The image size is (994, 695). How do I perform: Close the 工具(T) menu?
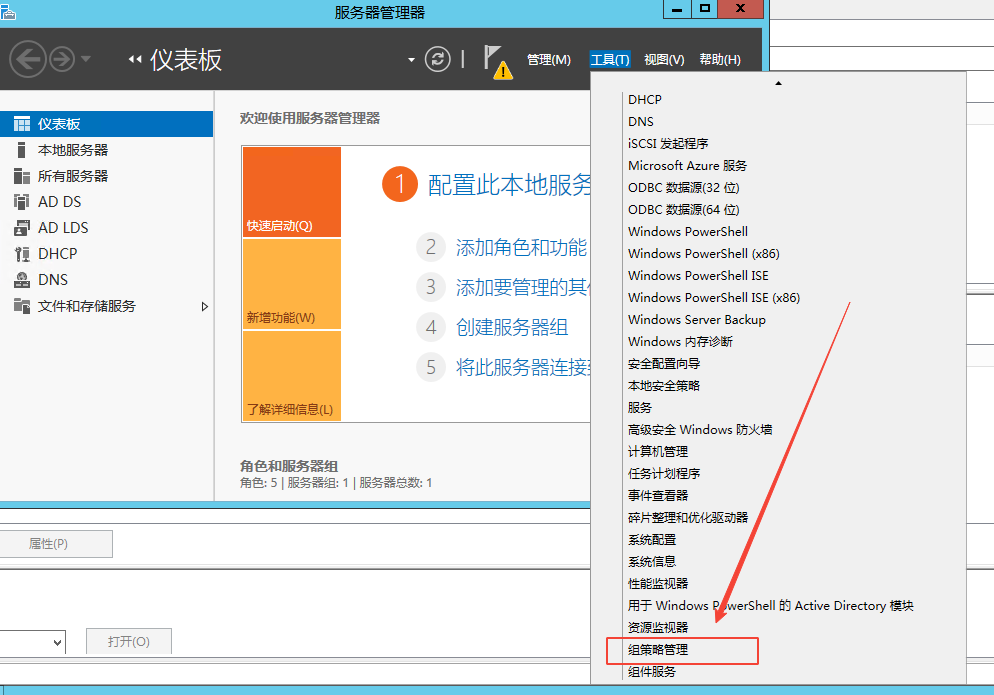pos(610,60)
